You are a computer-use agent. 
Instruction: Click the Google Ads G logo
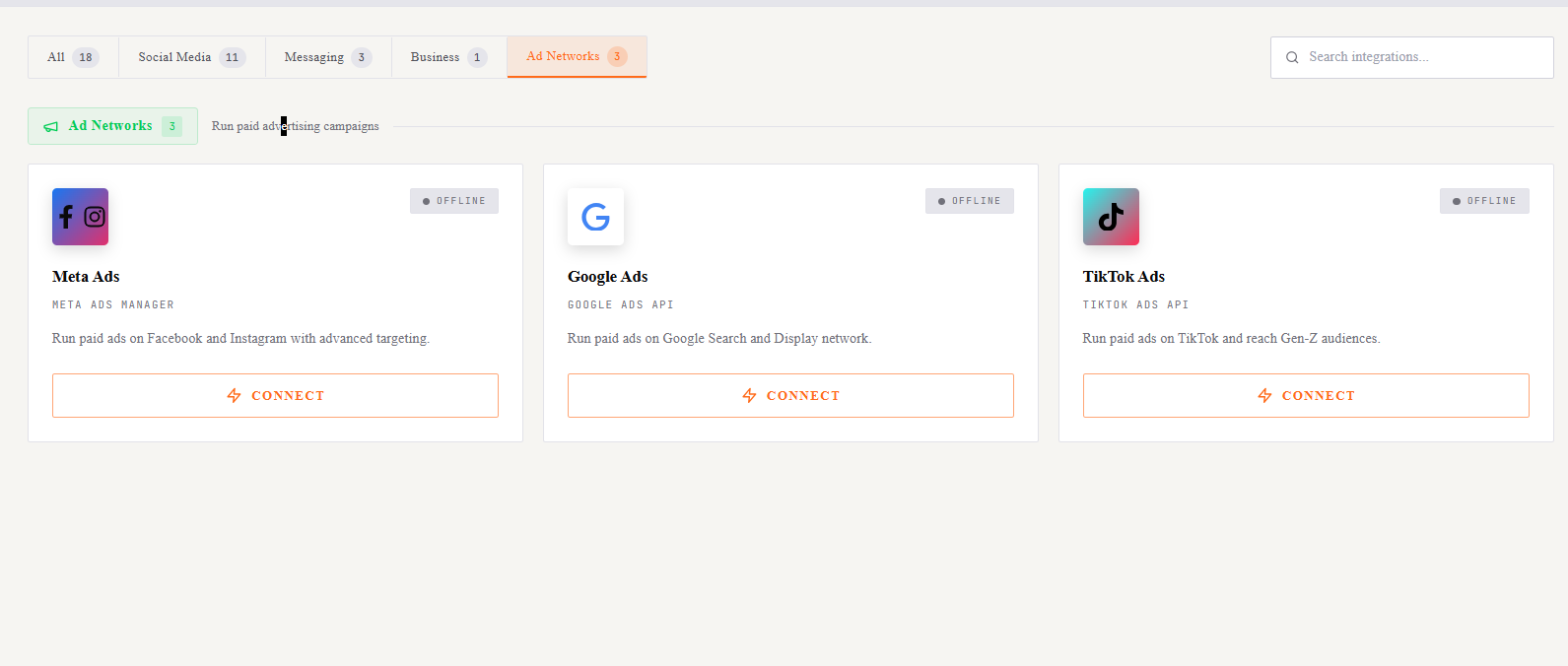tap(595, 217)
